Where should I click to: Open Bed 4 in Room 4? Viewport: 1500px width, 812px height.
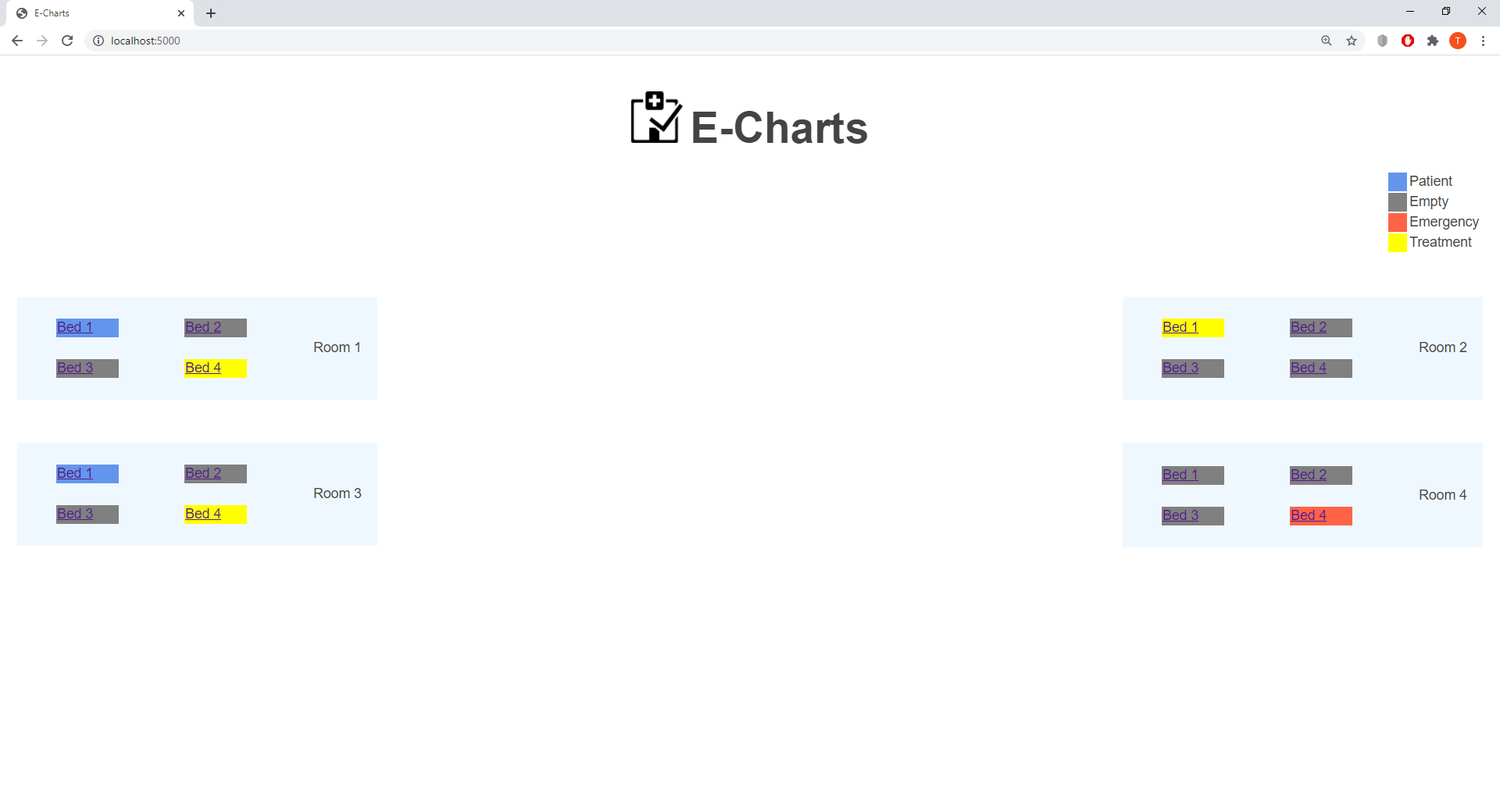tap(1309, 515)
